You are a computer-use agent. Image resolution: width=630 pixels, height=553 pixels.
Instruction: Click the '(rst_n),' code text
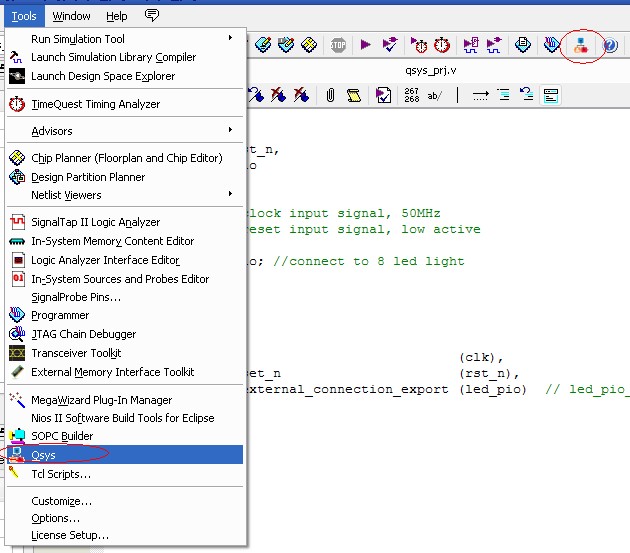coord(489,374)
